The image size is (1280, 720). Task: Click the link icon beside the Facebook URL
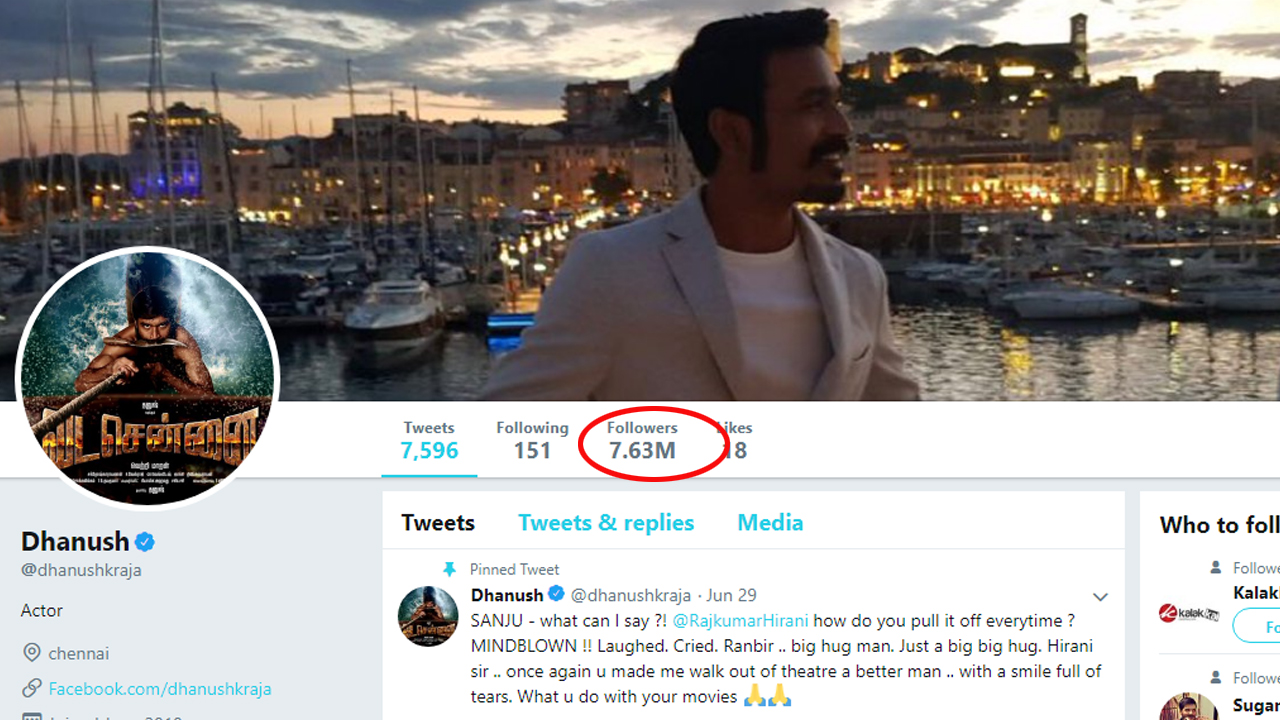31,688
